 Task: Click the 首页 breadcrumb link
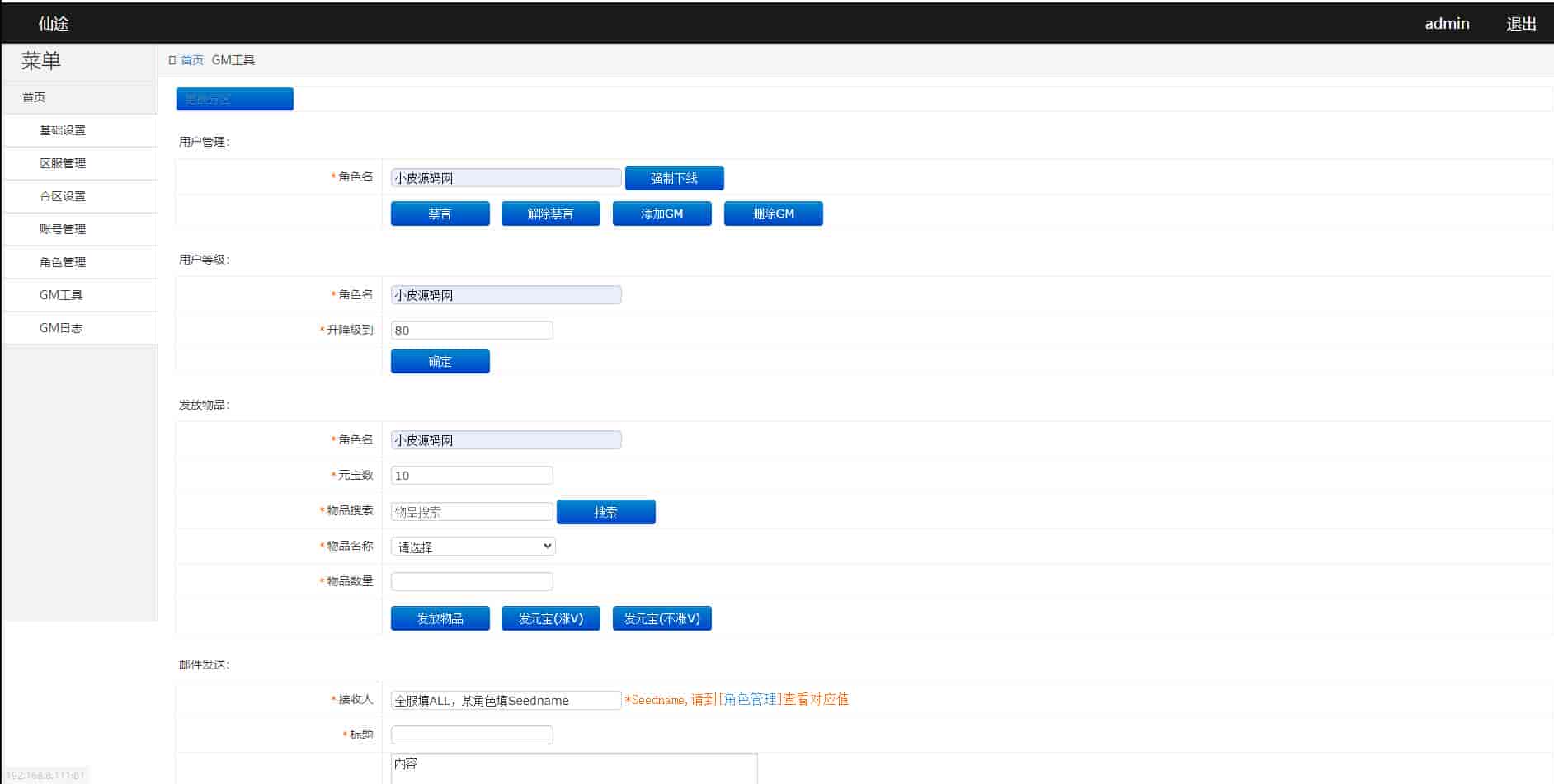click(x=192, y=60)
